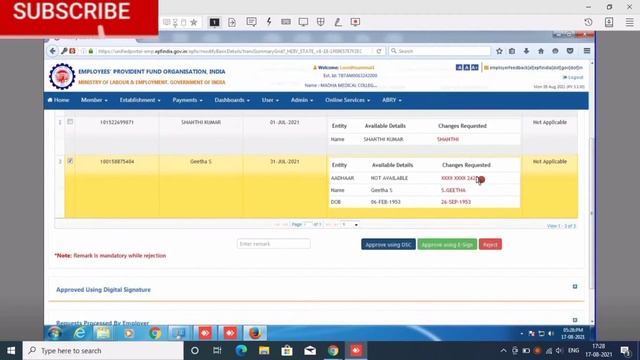Select the 01-JUL-2021 date cell
The image size is (640, 360).
pyautogui.click(x=284, y=122)
